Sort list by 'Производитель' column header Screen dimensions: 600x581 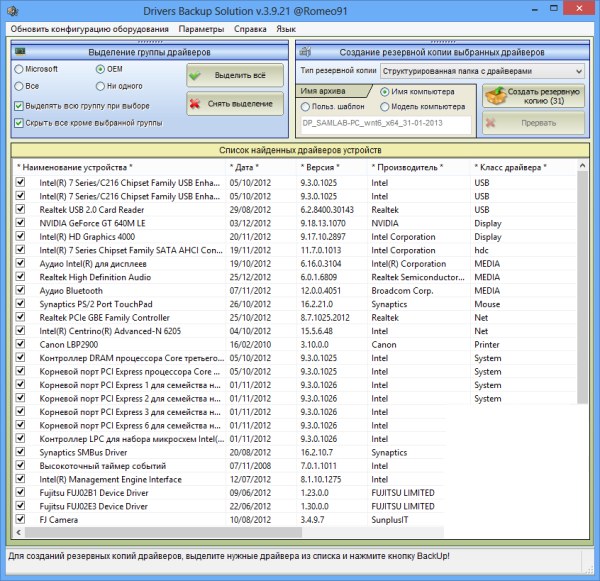pyautogui.click(x=407, y=167)
